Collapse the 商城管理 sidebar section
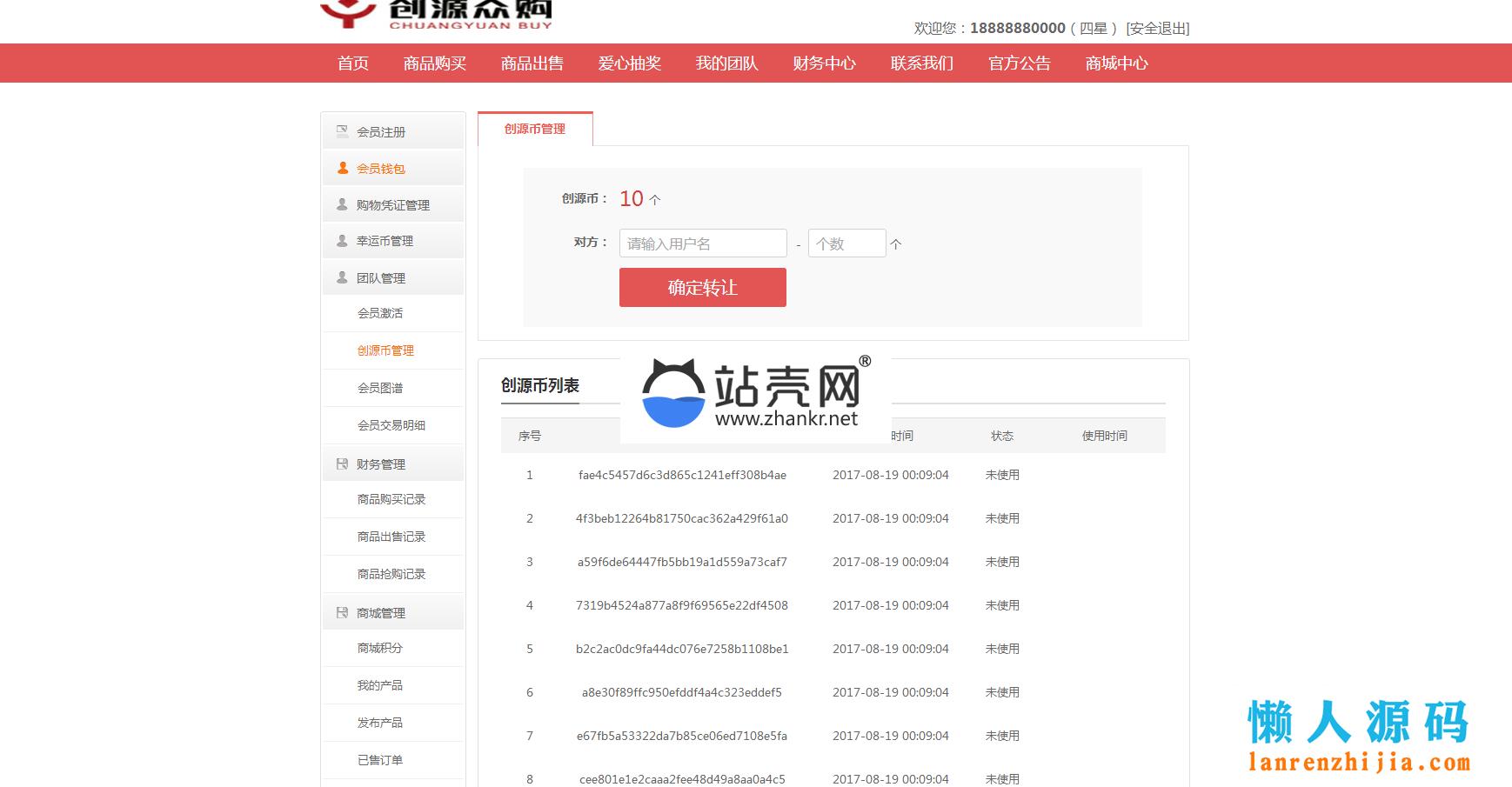Screen dimensions: 1512x787 [381, 613]
